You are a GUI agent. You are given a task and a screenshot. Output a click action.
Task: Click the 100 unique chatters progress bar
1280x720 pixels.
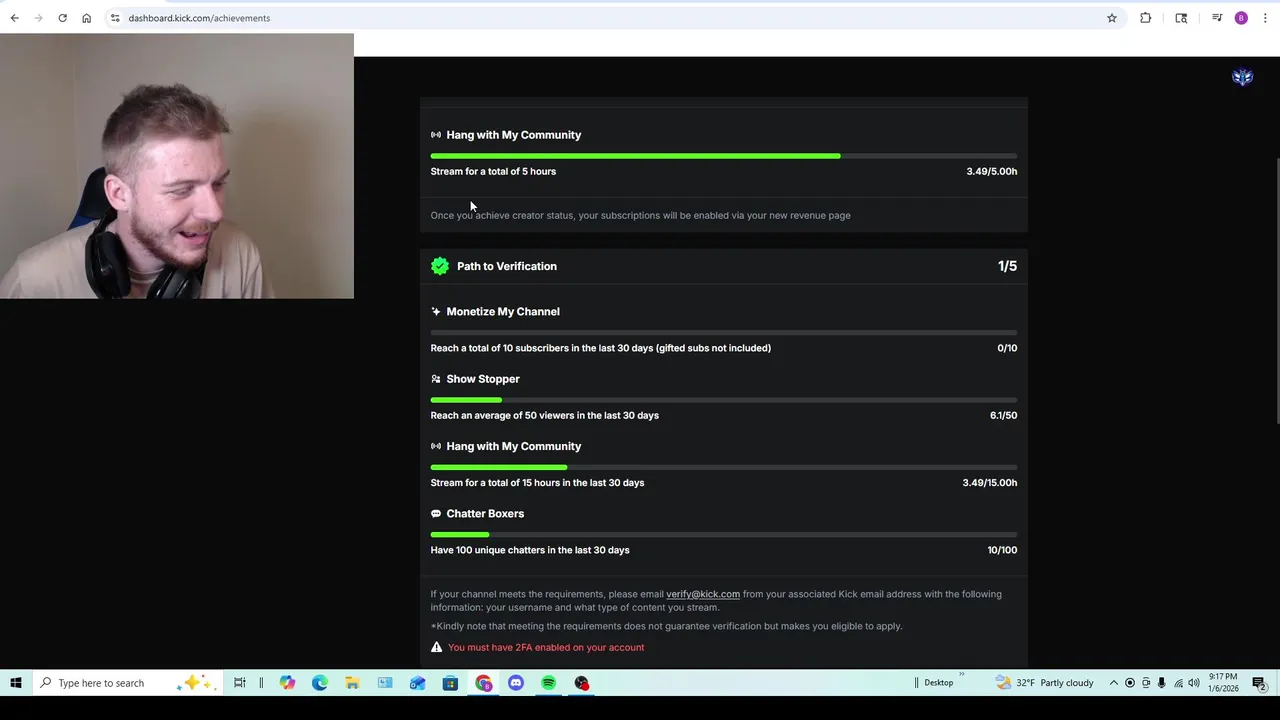coord(724,534)
